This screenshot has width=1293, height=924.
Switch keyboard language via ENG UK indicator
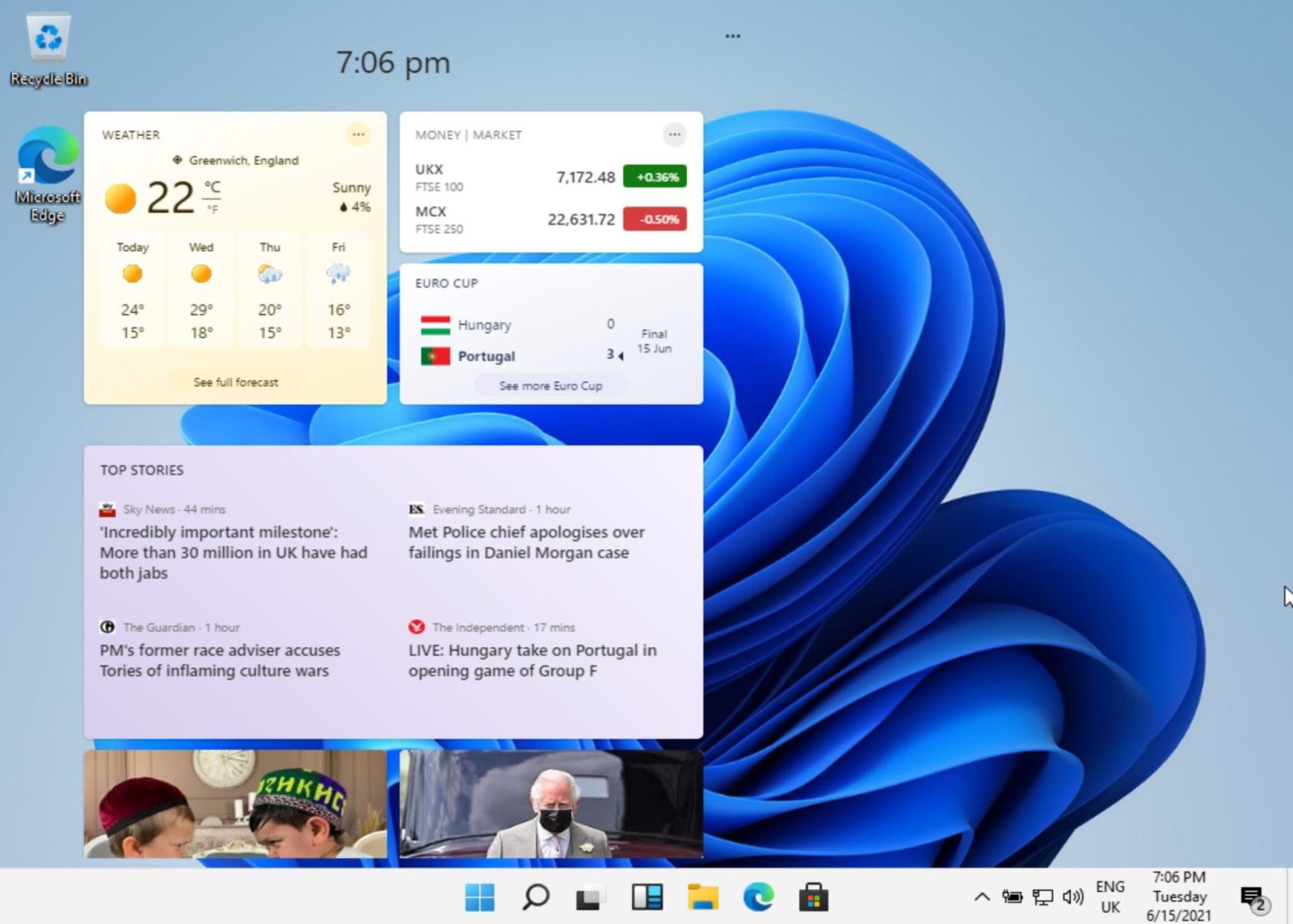pos(1110,895)
